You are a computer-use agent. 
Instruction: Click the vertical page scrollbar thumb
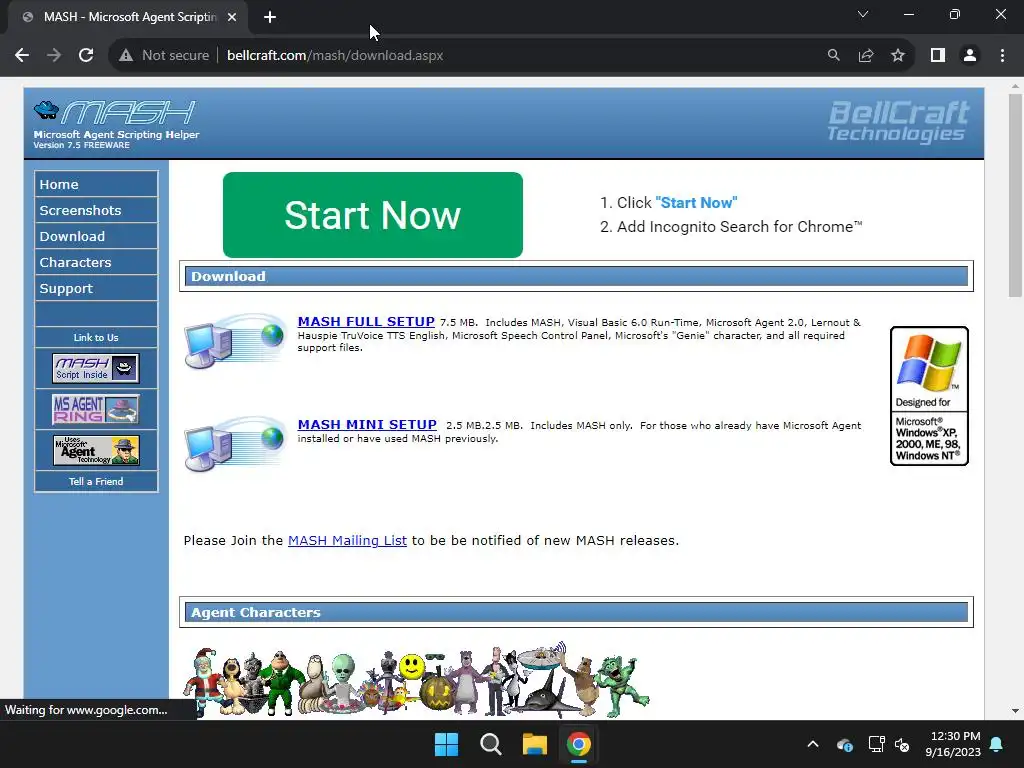[x=1015, y=195]
